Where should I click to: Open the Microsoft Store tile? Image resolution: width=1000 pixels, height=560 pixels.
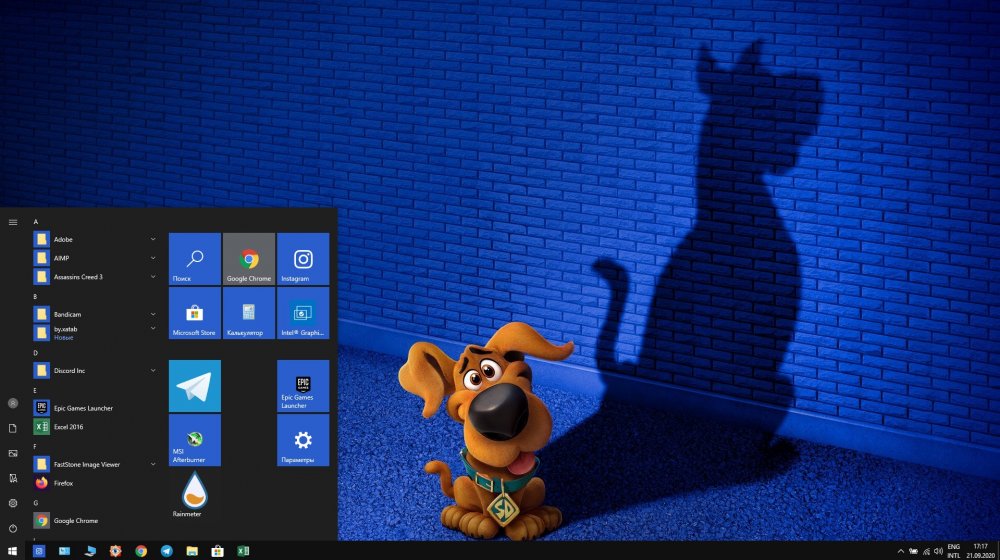pos(195,313)
